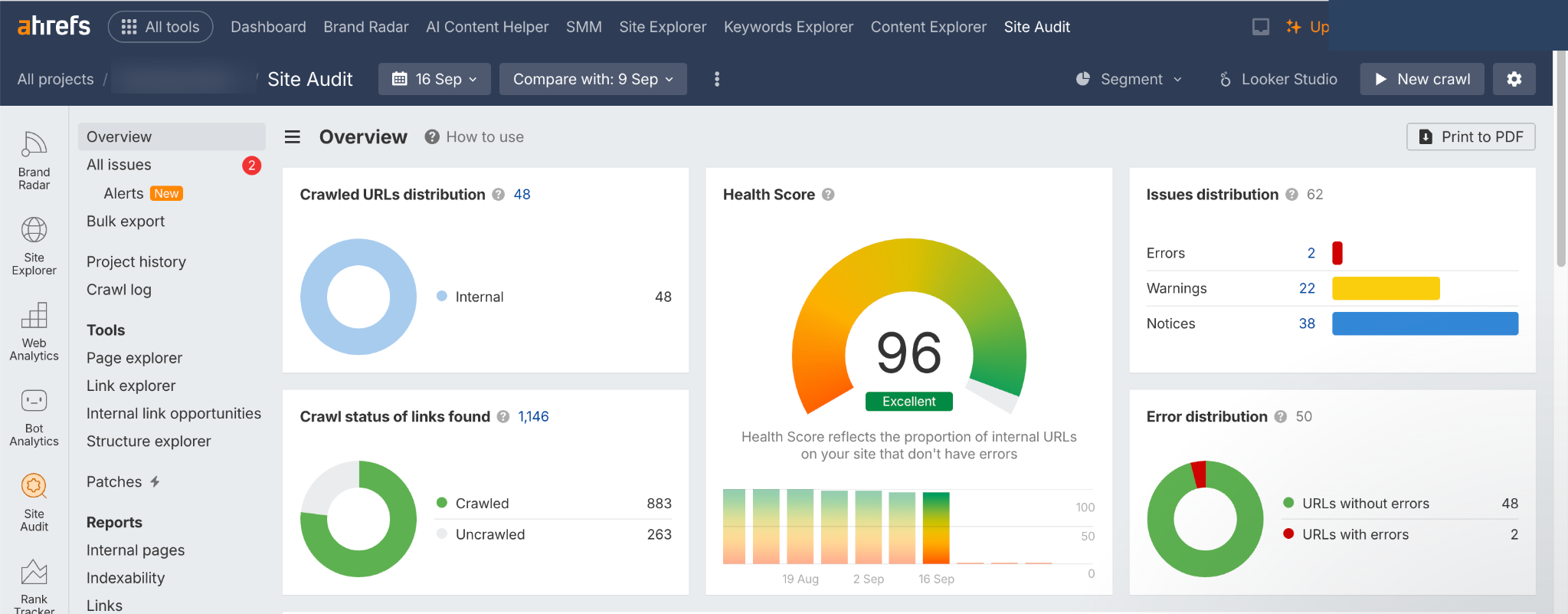Open the Compare with: 9 Sep dropdown
Screen dimensions: 1568x614
[x=593, y=79]
